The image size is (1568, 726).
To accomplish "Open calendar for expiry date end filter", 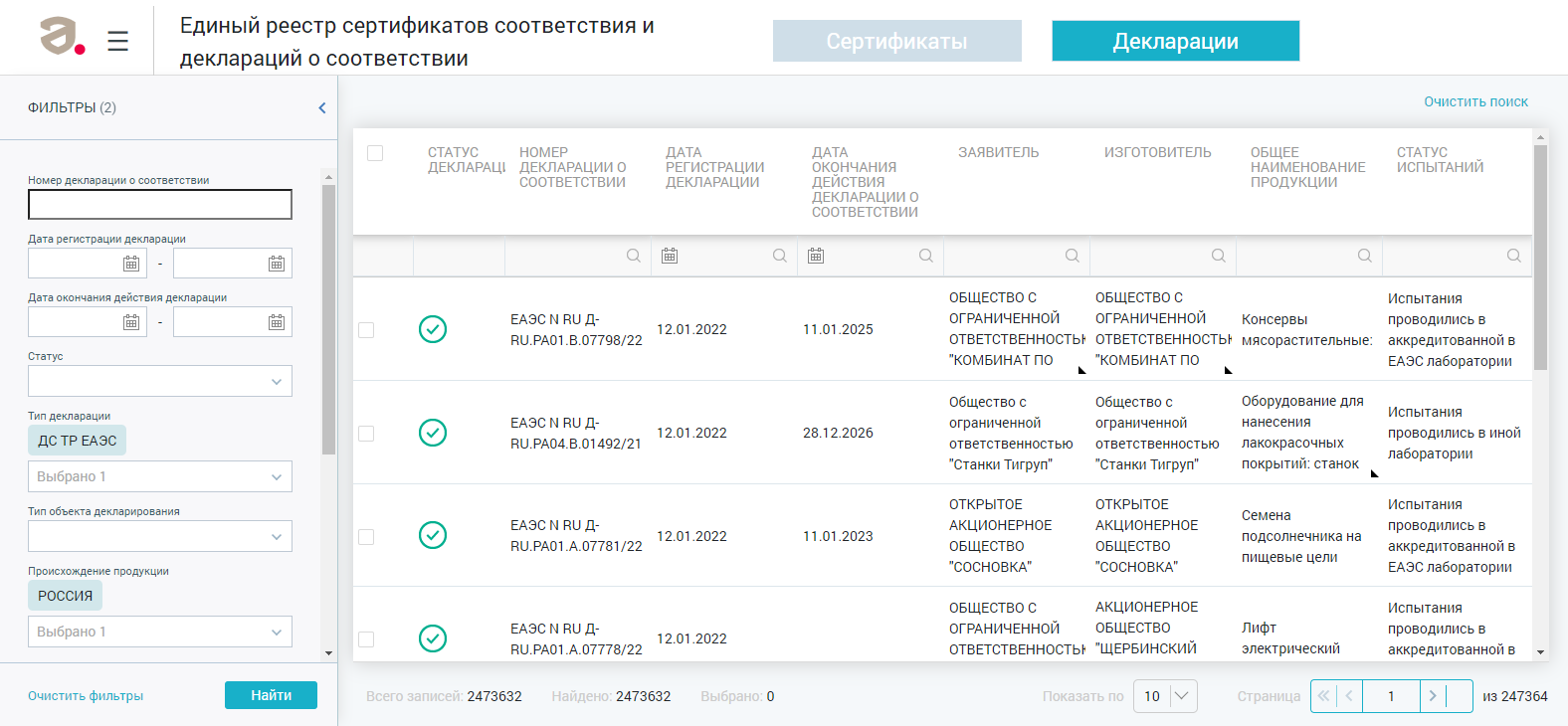I will [x=277, y=322].
